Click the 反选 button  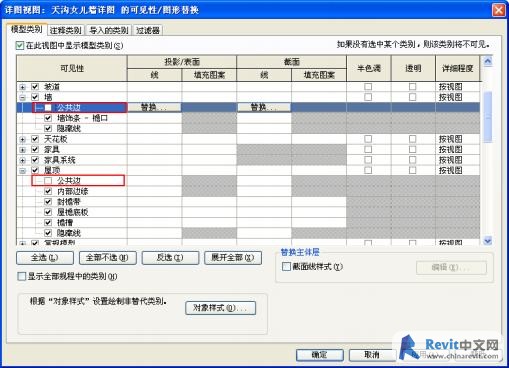(x=170, y=258)
